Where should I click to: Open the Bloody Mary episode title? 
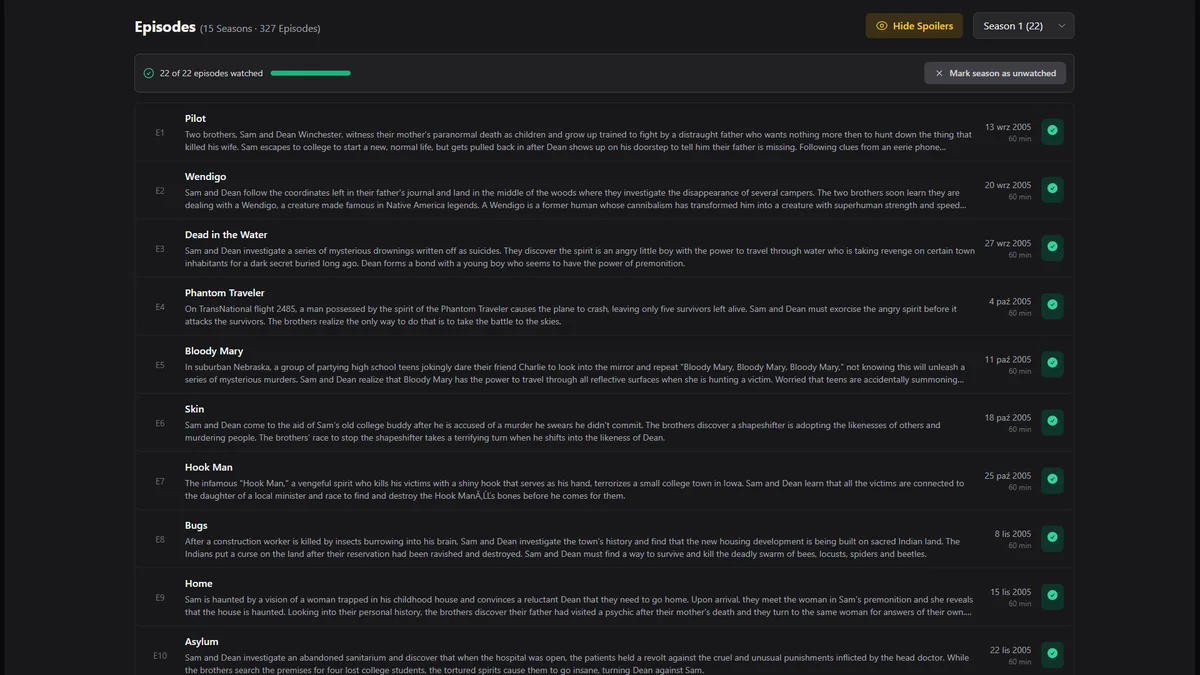click(x=214, y=351)
